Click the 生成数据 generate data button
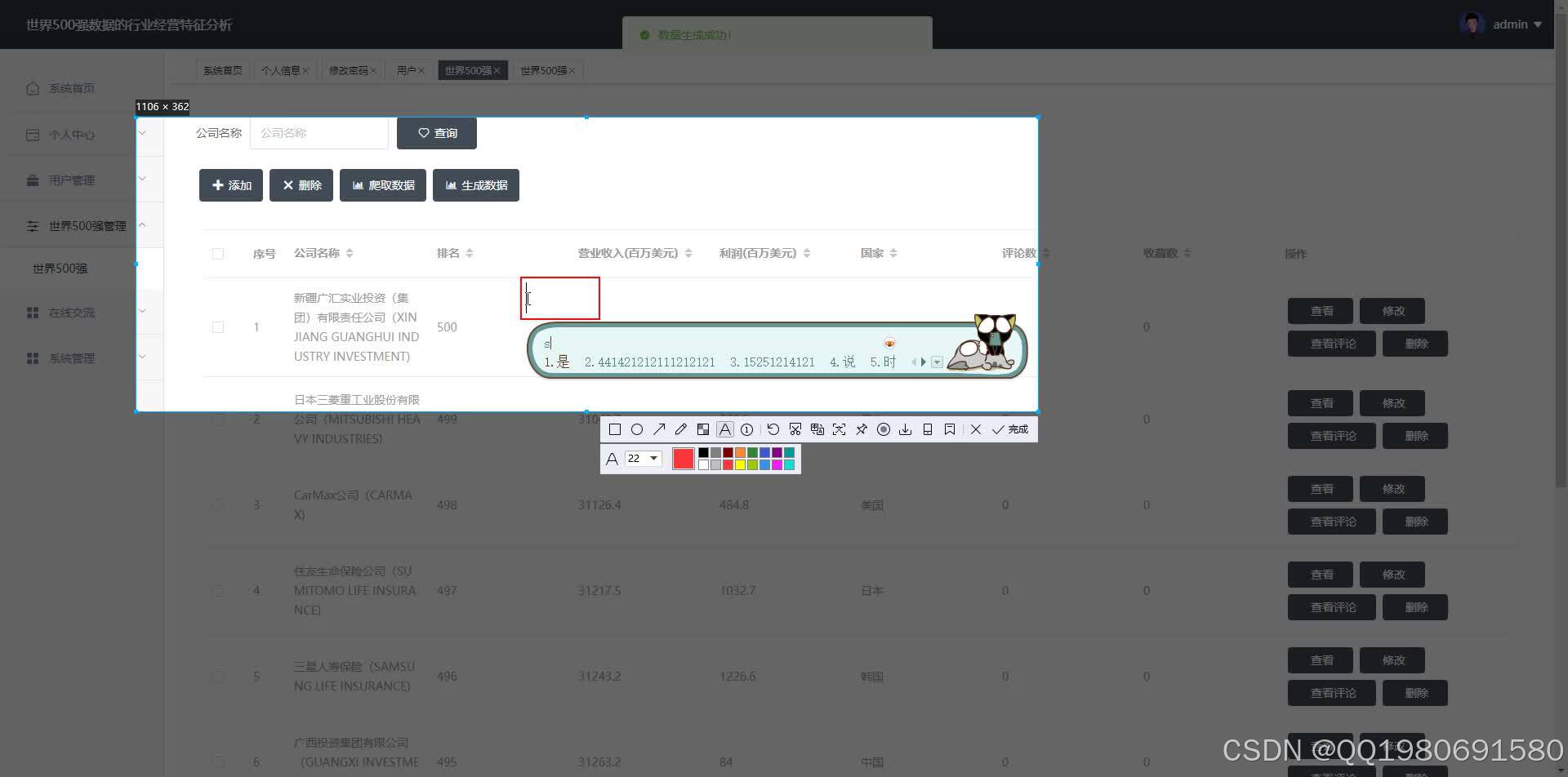1568x777 pixels. 476,185
